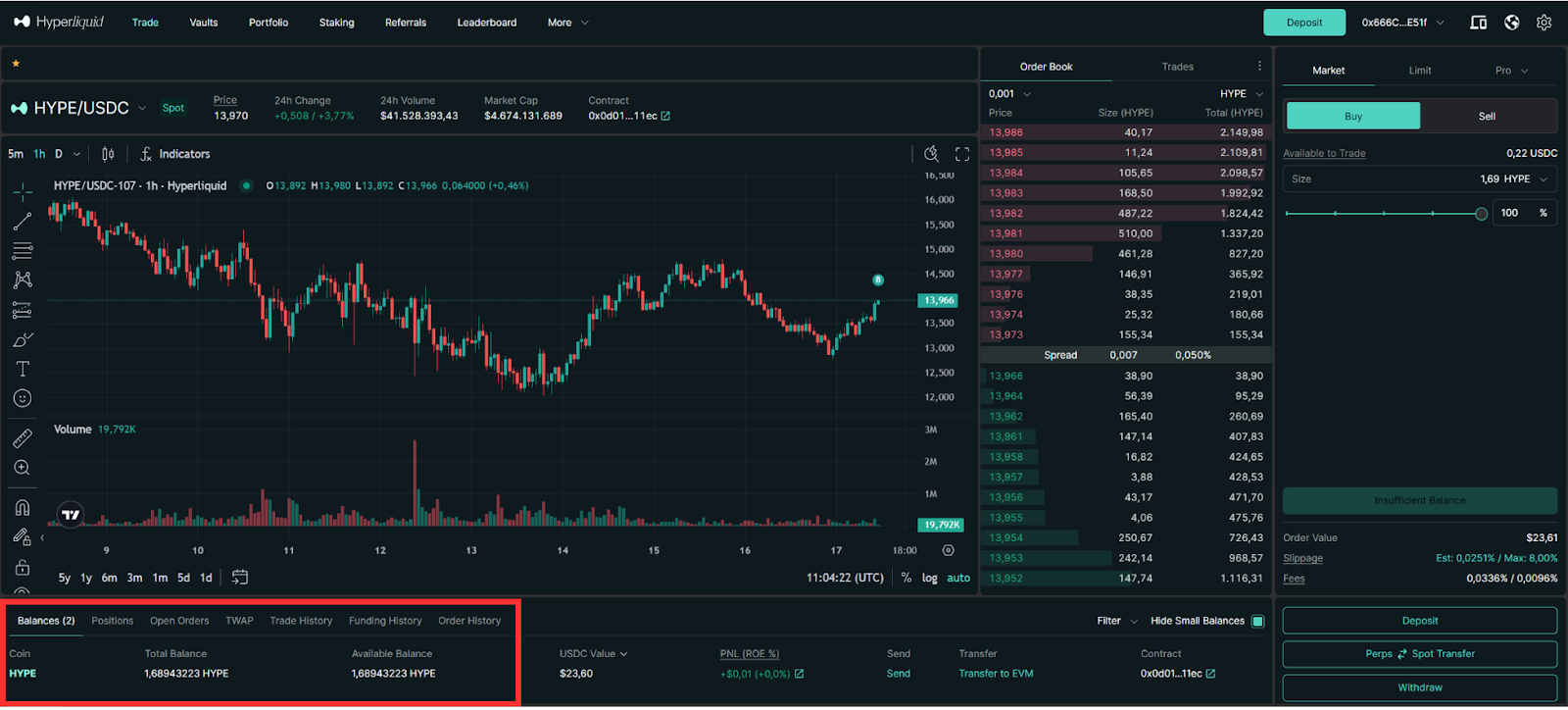This screenshot has width=1568, height=710.
Task: Select the Text tool in chart toolbar
Action: pos(23,369)
